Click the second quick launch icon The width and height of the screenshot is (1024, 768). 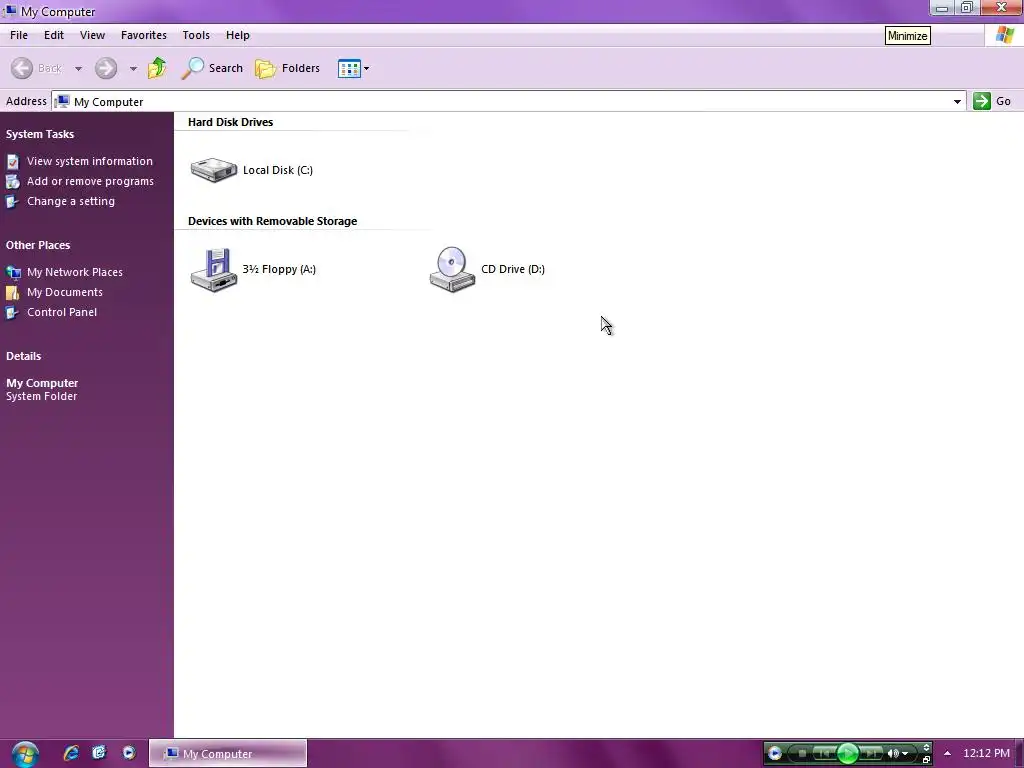point(99,753)
